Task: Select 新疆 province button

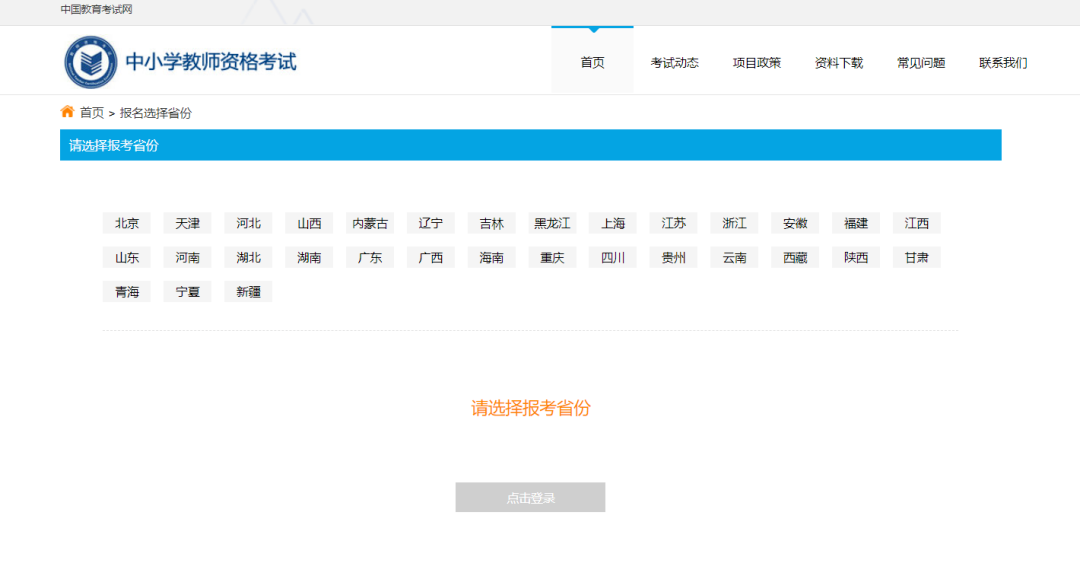Action: [x=247, y=291]
